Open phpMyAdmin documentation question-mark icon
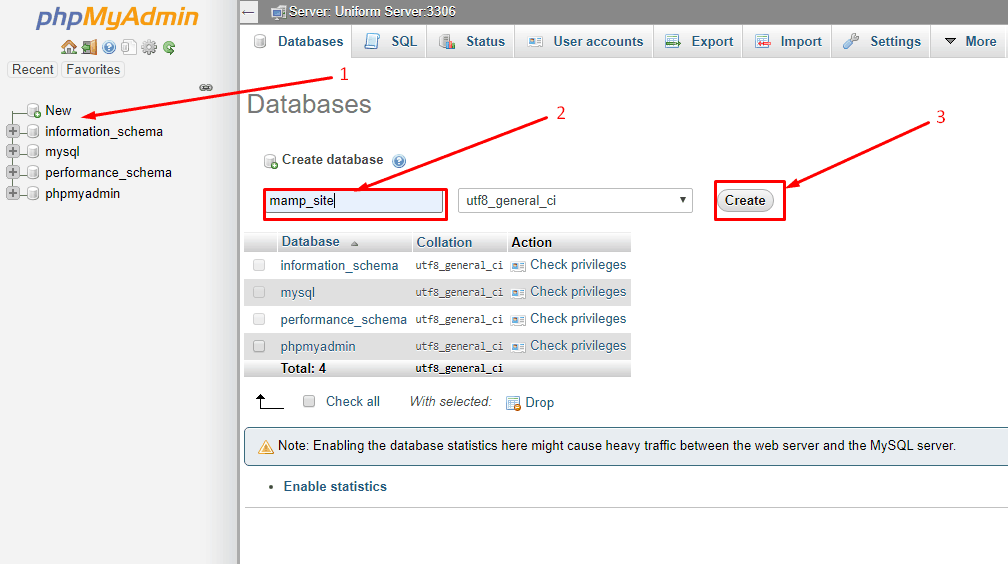Screen dimensions: 1008x564 (109, 47)
